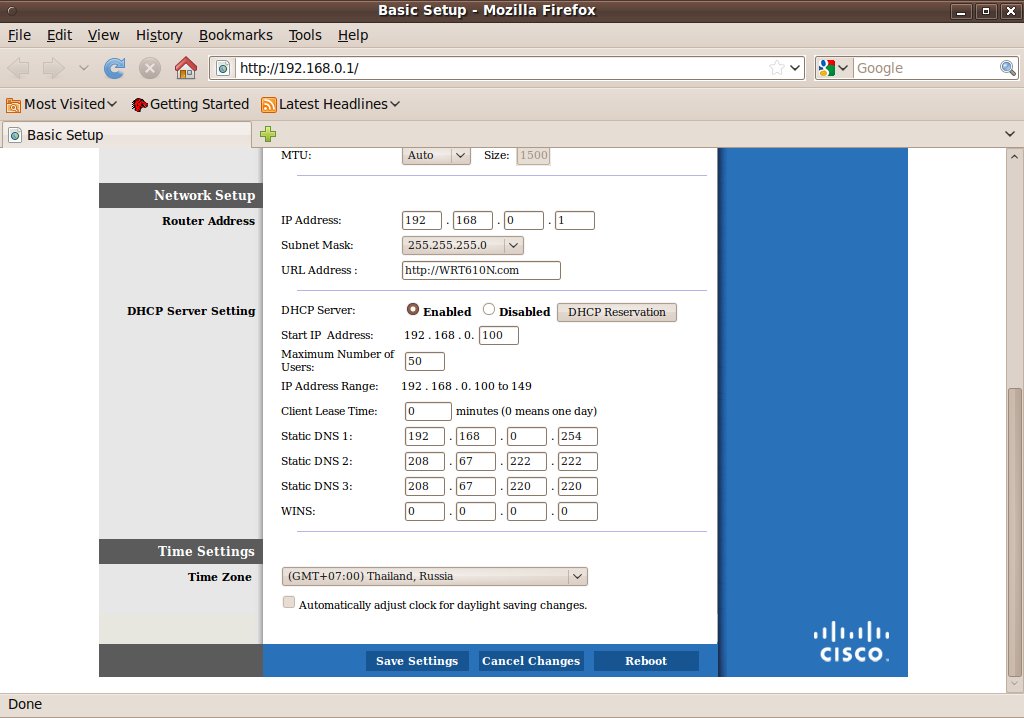Image resolution: width=1024 pixels, height=718 pixels.
Task: Click the search magnifier icon
Action: pos(1008,68)
